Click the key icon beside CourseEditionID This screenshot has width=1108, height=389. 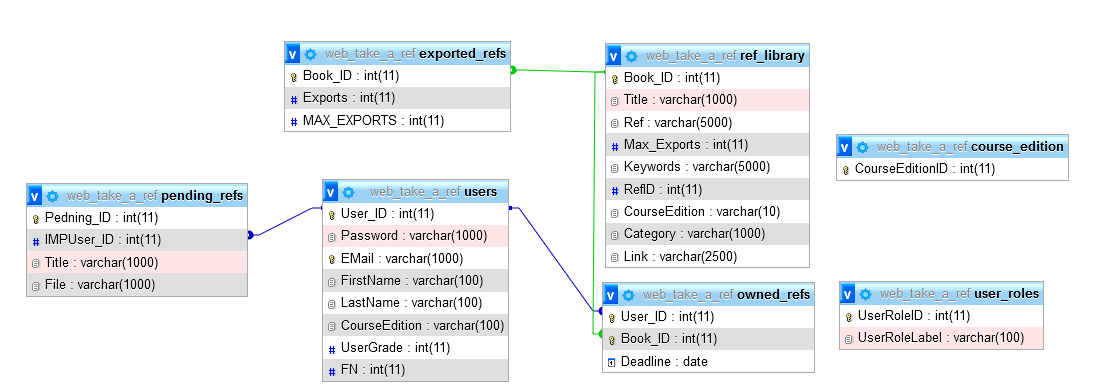click(845, 170)
